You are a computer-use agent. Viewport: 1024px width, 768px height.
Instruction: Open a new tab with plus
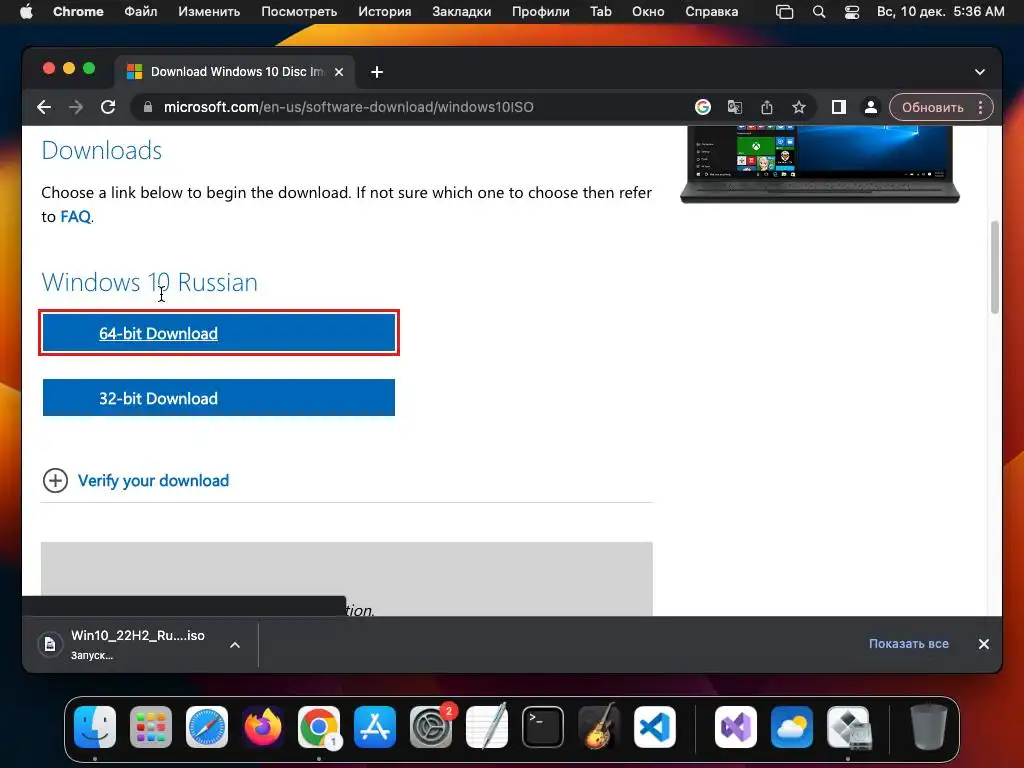pyautogui.click(x=377, y=72)
